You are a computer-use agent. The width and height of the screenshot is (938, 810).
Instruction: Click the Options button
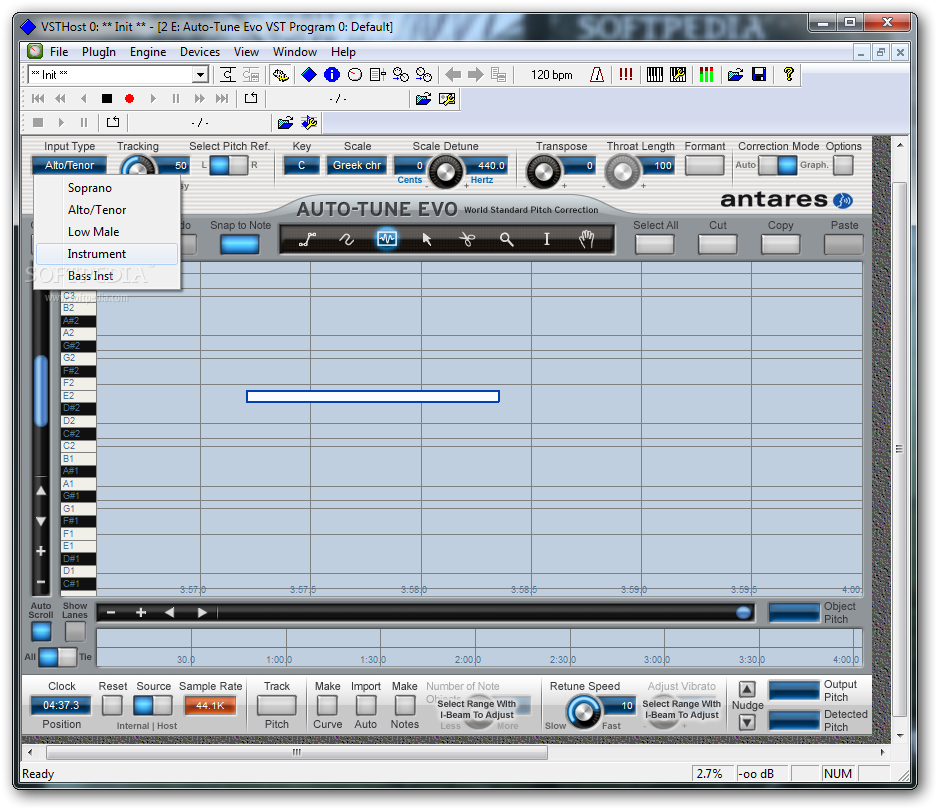843,165
